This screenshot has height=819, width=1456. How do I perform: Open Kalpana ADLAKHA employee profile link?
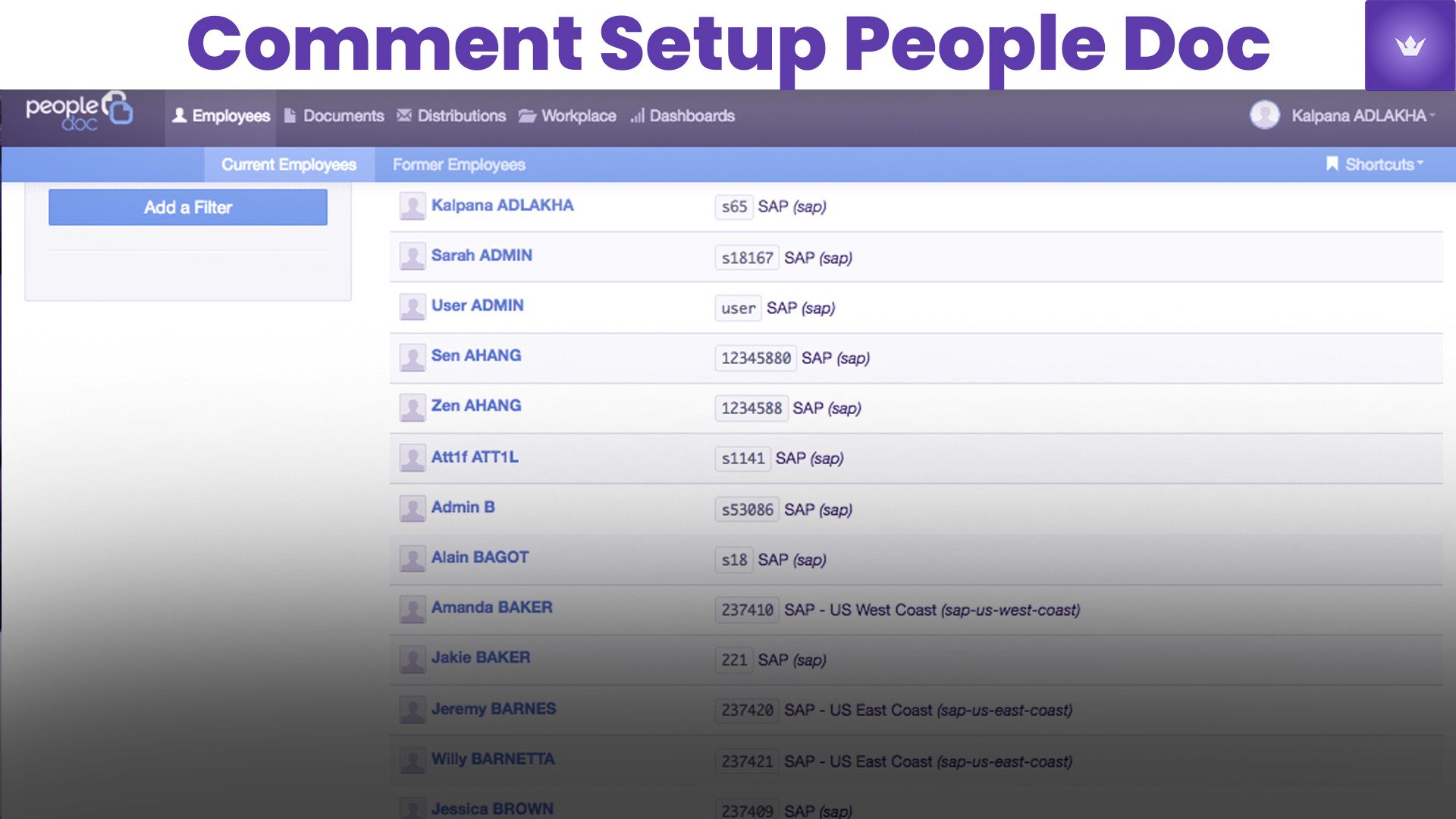[x=502, y=206]
